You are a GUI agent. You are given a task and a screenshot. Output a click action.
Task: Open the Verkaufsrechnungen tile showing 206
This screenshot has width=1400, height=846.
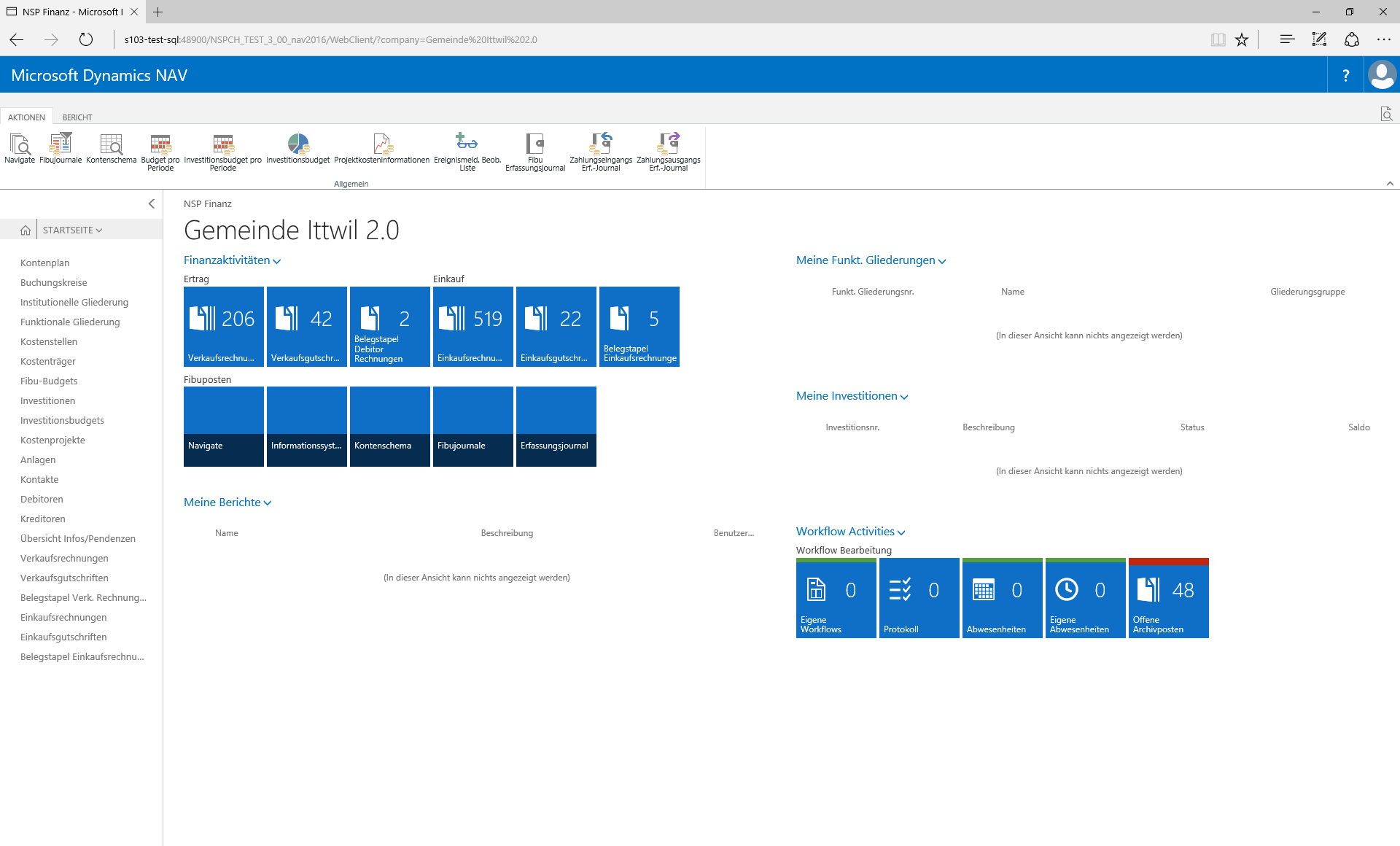[x=224, y=327]
